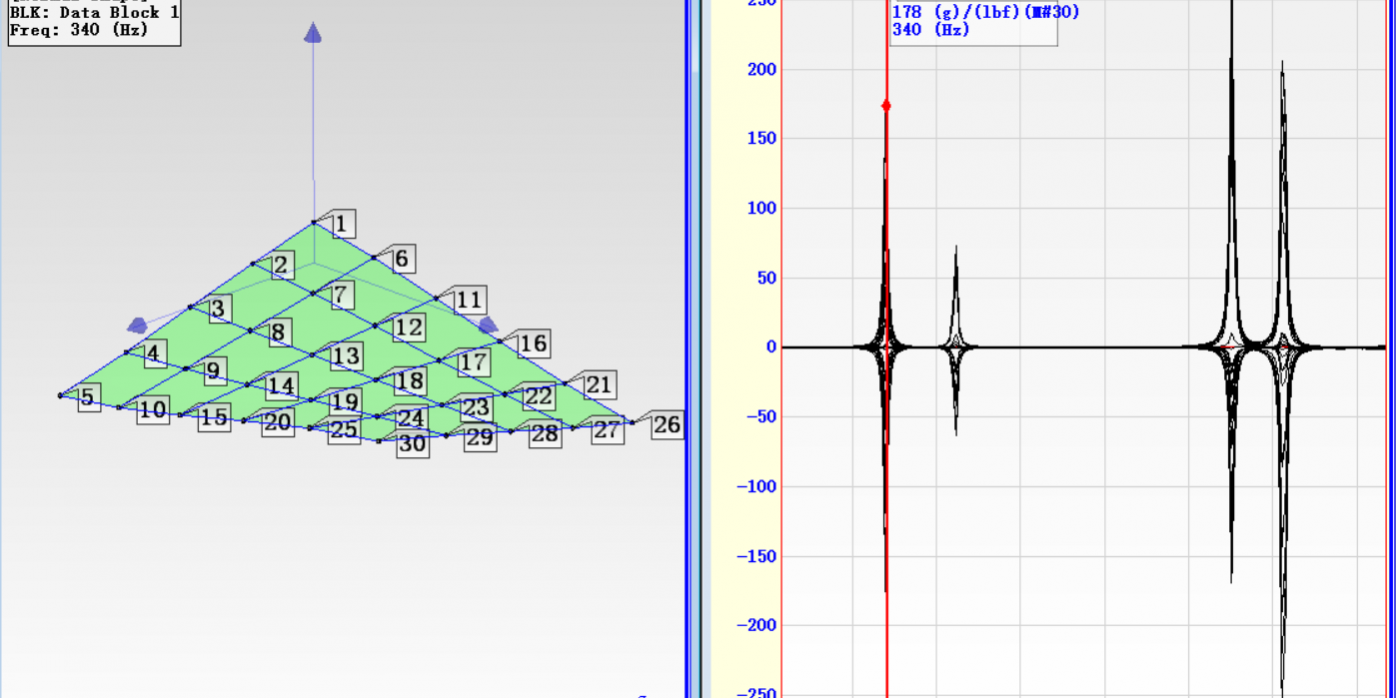
Task: Click point label 18 on the mesh
Action: 409,381
